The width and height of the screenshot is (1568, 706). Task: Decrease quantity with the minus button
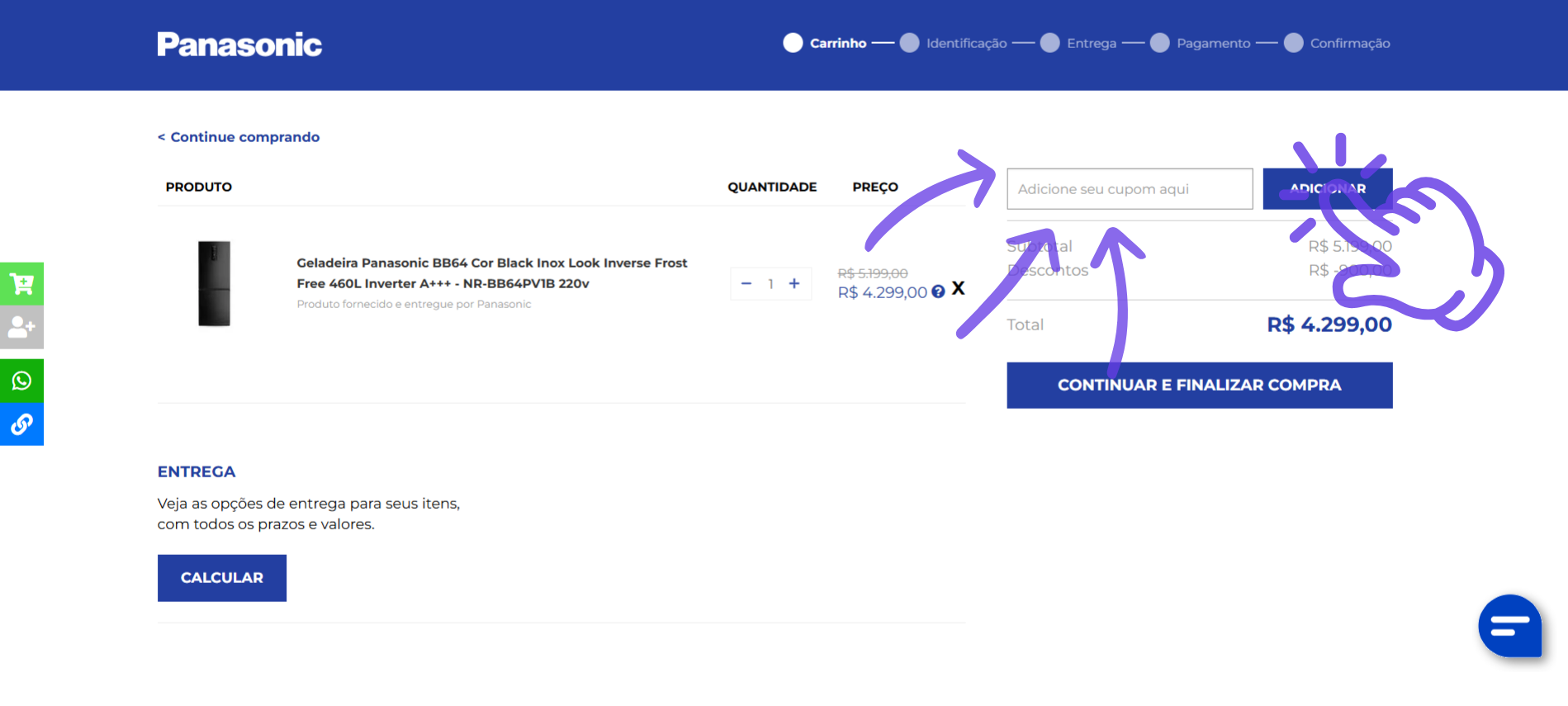[746, 283]
